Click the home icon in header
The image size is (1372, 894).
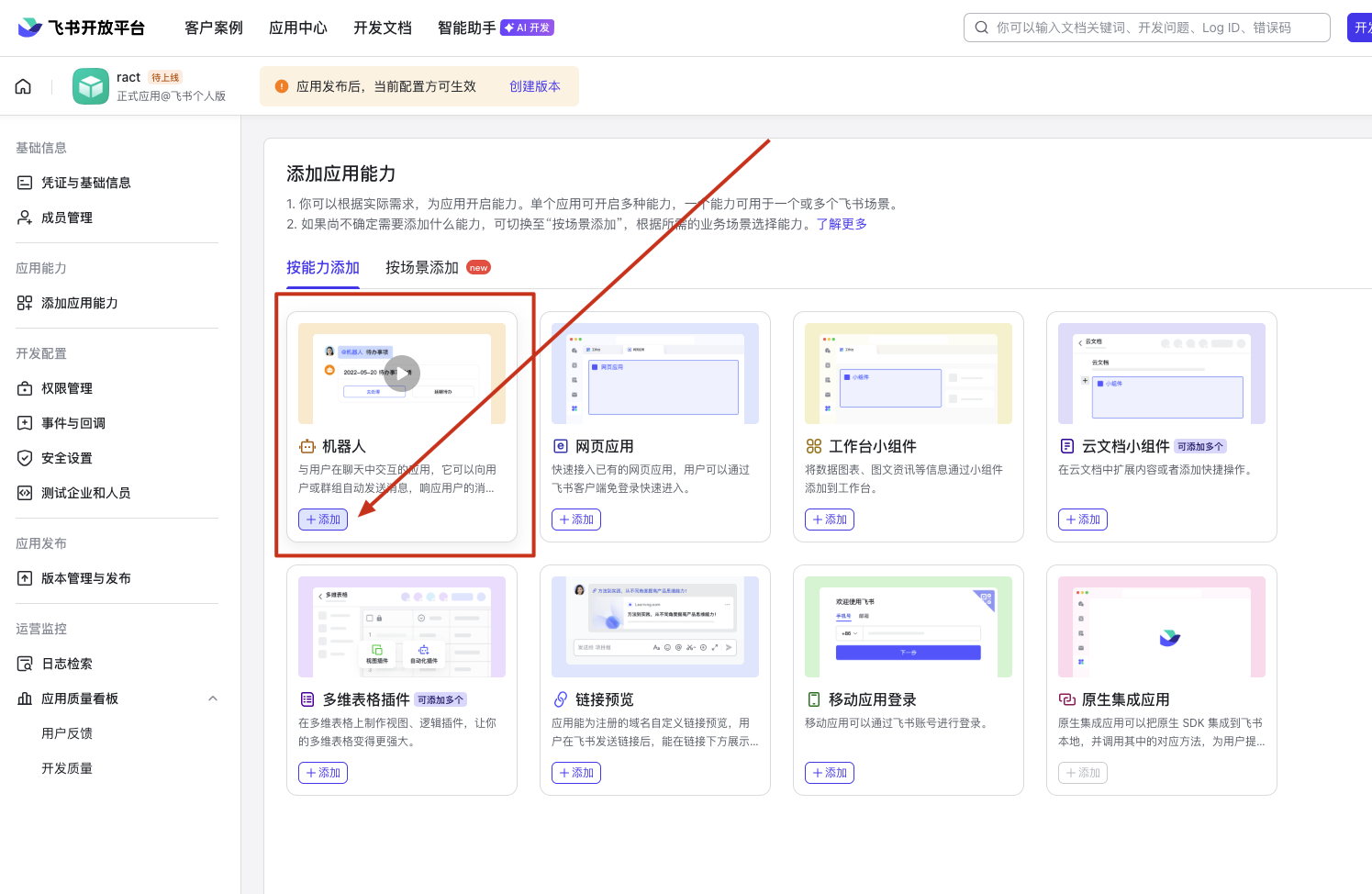click(x=23, y=86)
